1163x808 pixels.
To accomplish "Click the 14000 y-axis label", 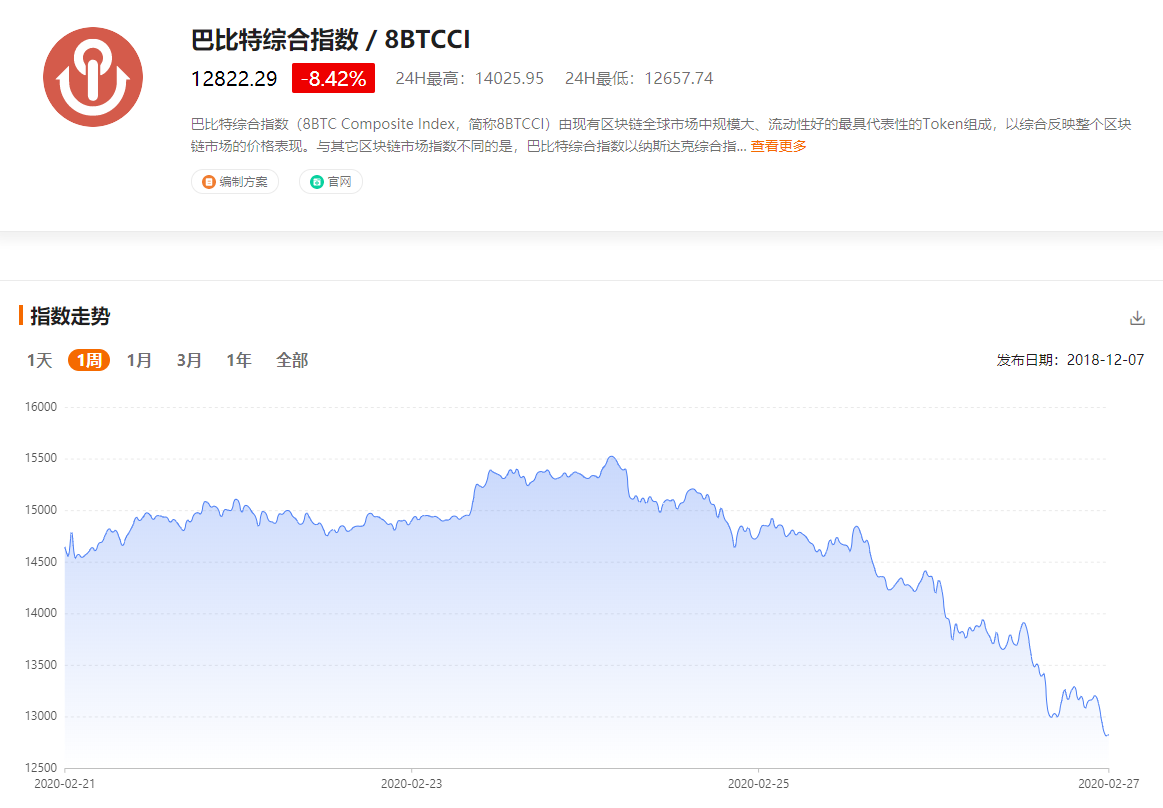I will [41, 613].
